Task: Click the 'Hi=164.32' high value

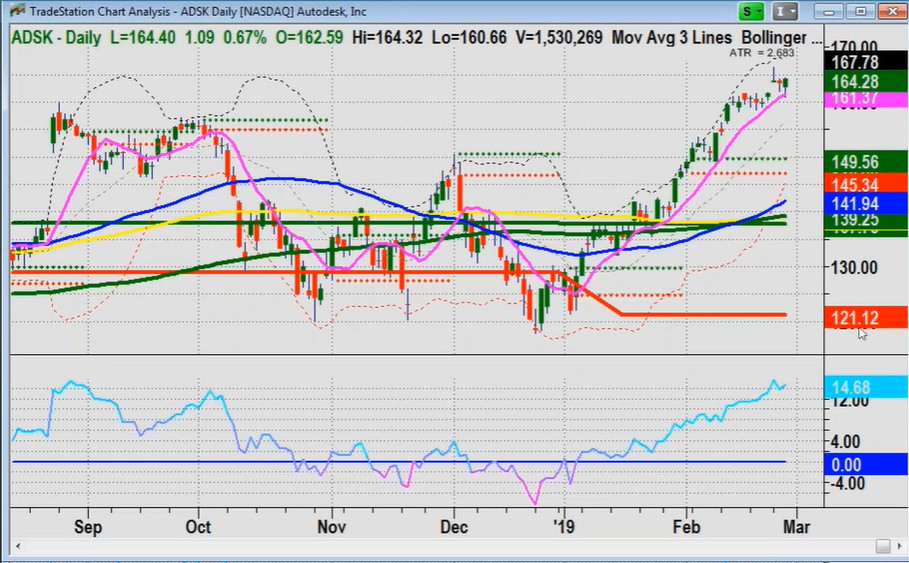Action: 387,38
